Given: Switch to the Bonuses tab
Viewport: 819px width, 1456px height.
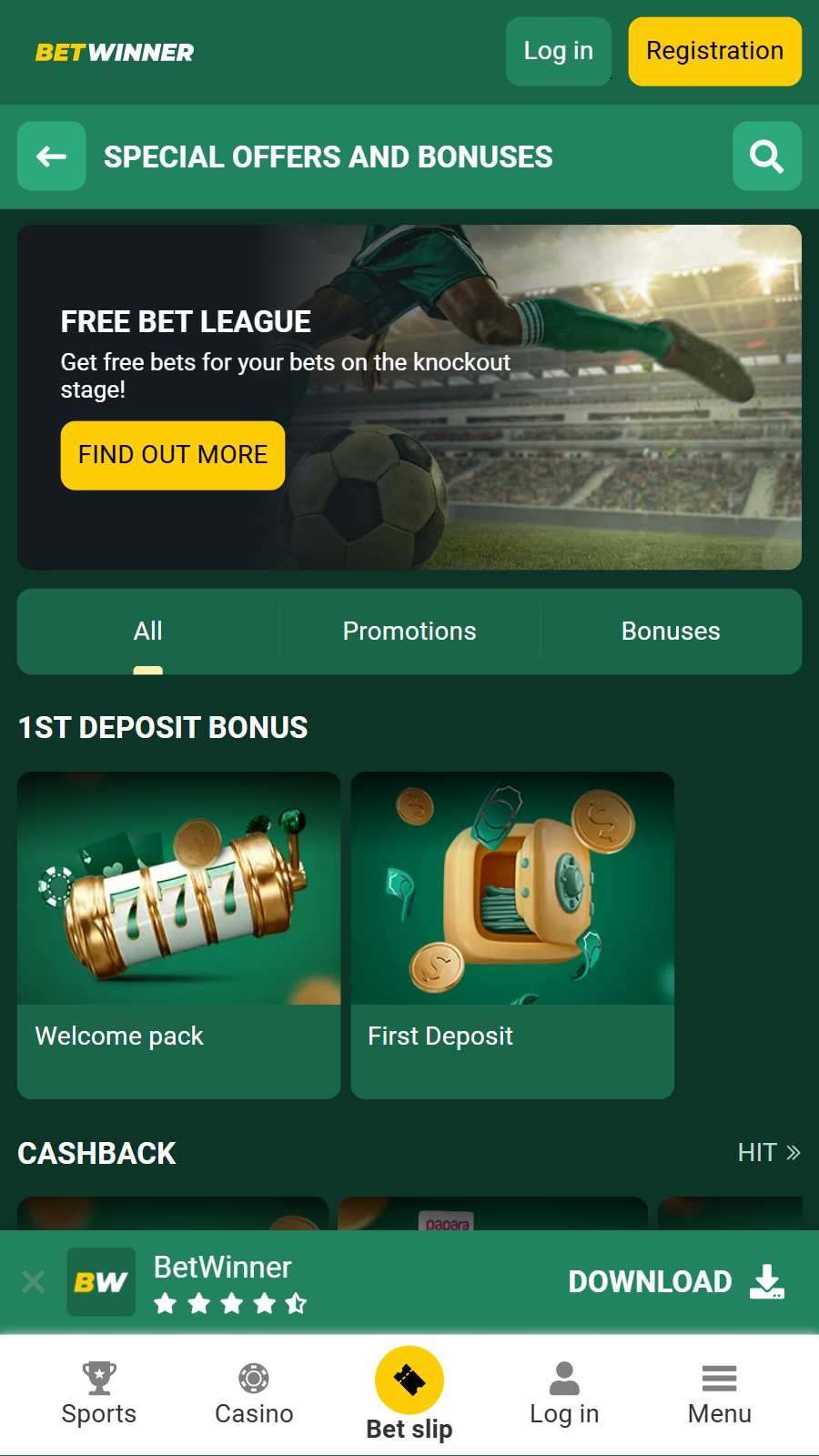Looking at the screenshot, I should pyautogui.click(x=671, y=632).
